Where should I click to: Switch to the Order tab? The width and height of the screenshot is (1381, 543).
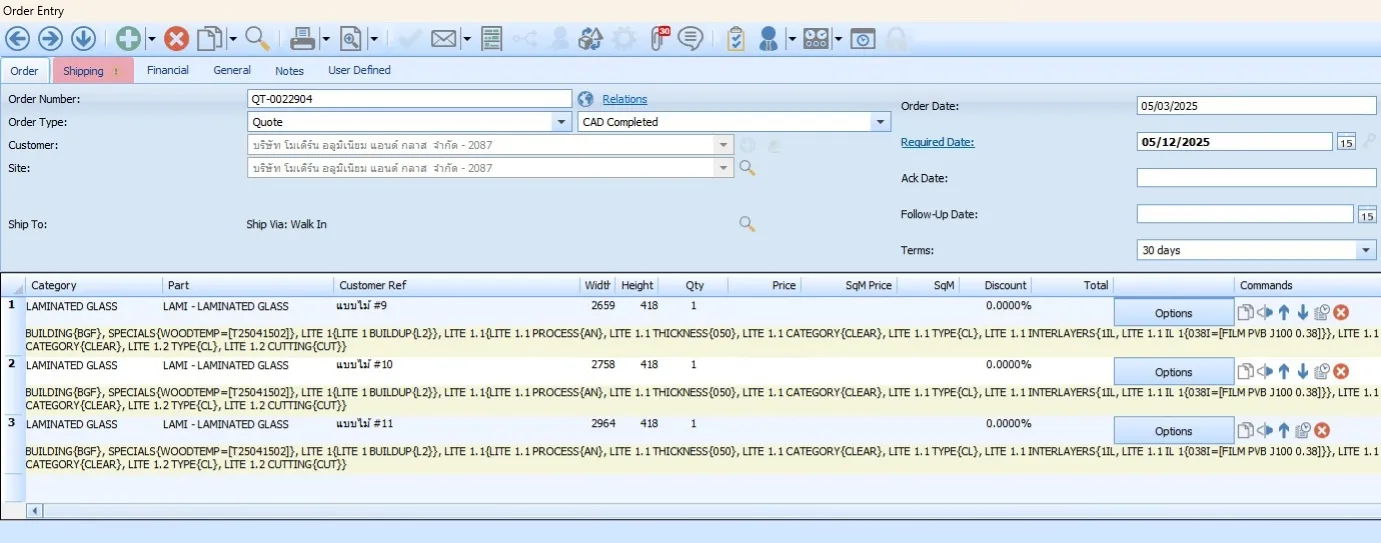pos(24,71)
